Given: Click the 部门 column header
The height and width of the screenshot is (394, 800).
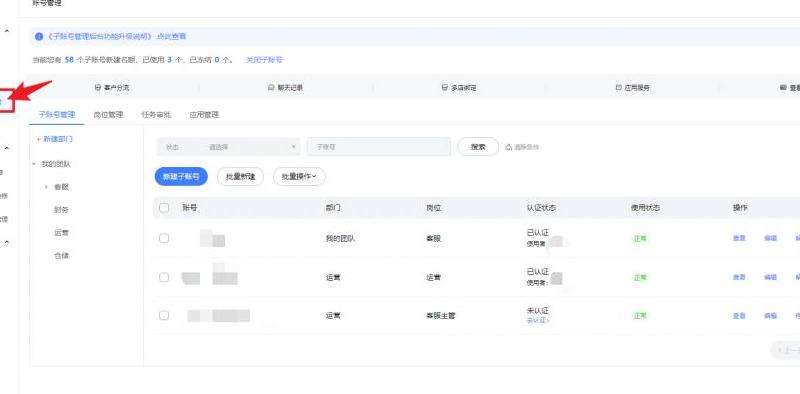Looking at the screenshot, I should pyautogui.click(x=333, y=208).
